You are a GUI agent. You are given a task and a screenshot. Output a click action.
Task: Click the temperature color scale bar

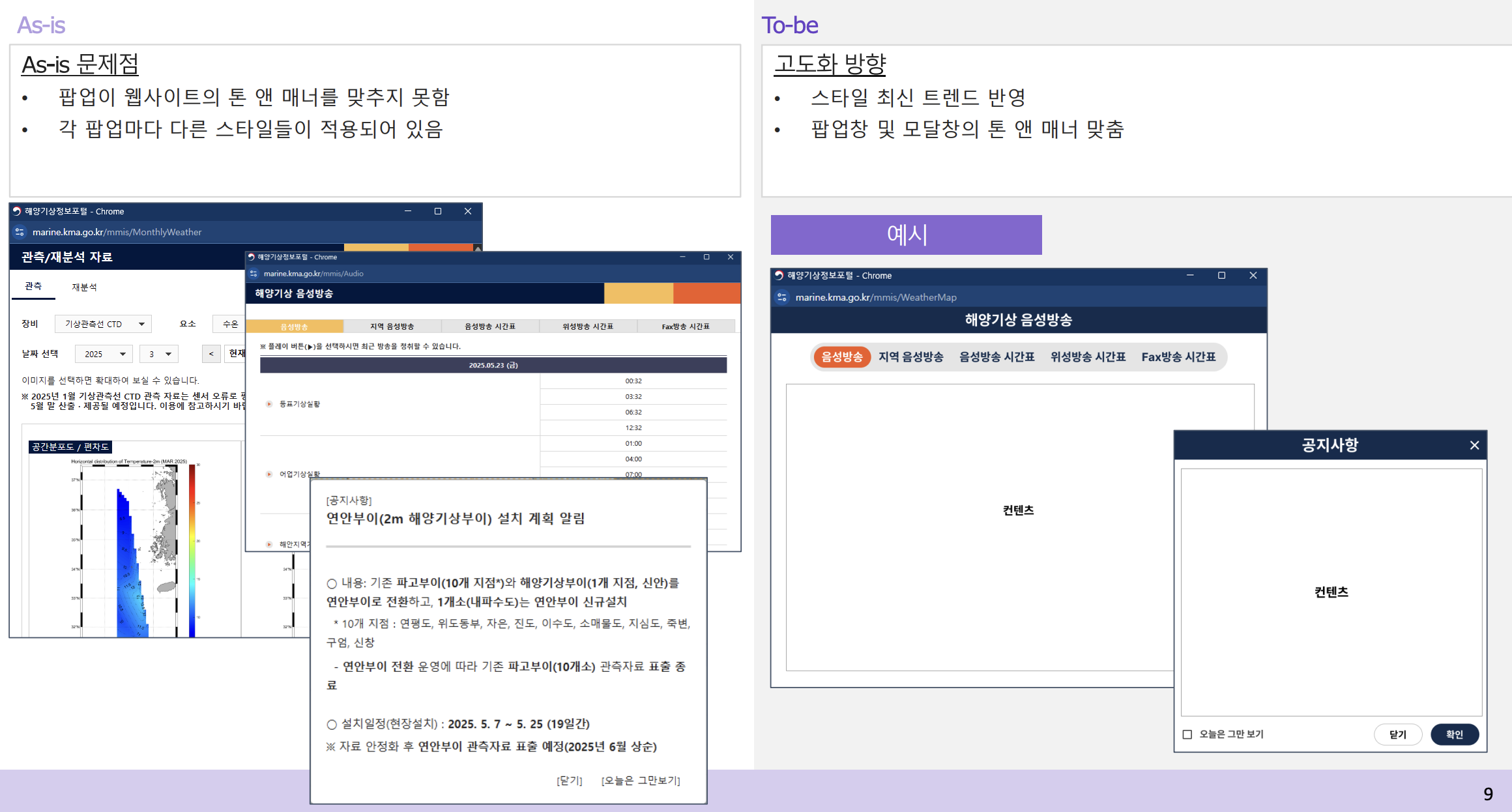(x=192, y=551)
